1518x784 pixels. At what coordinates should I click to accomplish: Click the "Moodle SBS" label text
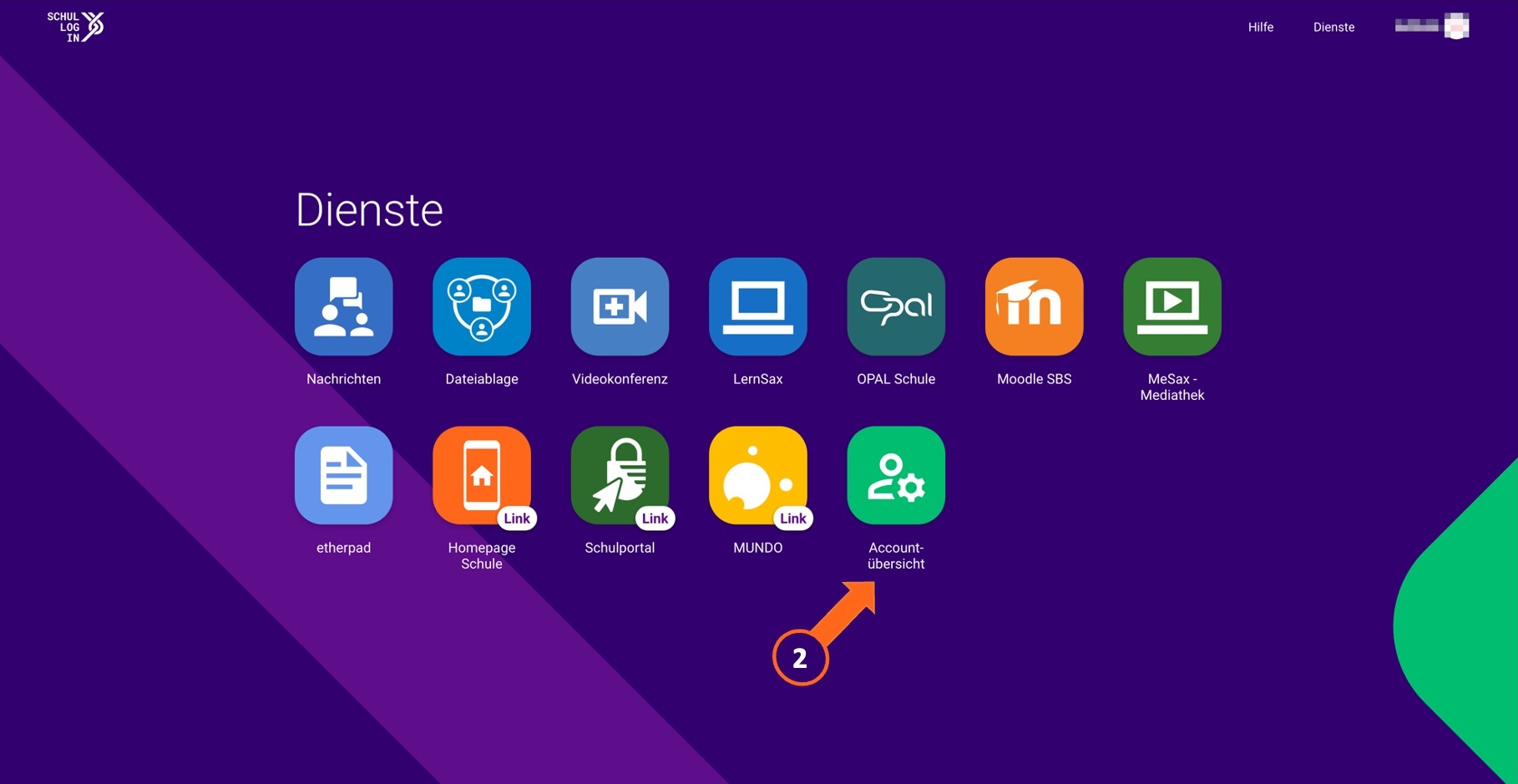point(1035,379)
